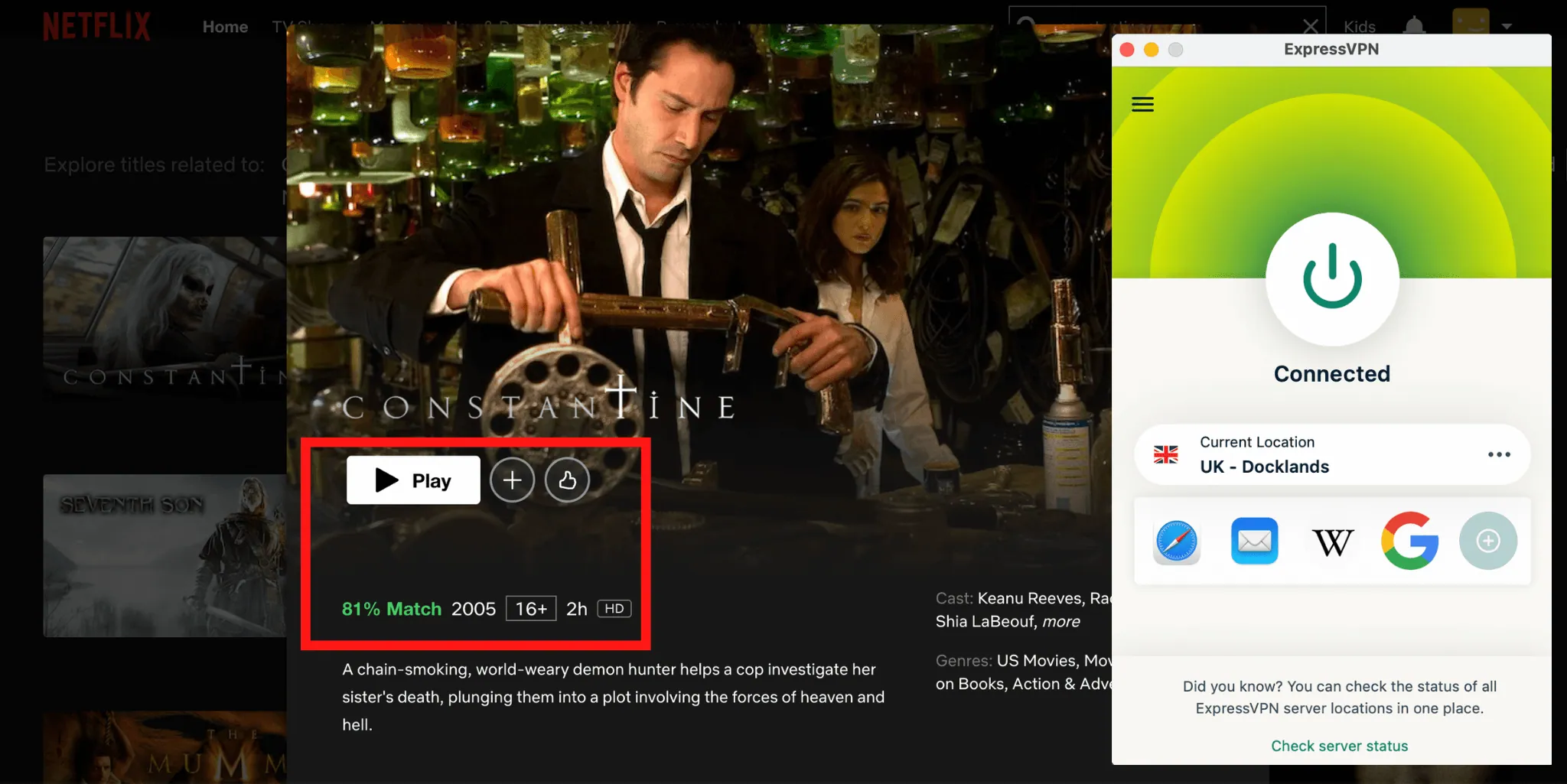Image resolution: width=1567 pixels, height=784 pixels.
Task: Click the 2h duration text
Action: pyautogui.click(x=577, y=609)
